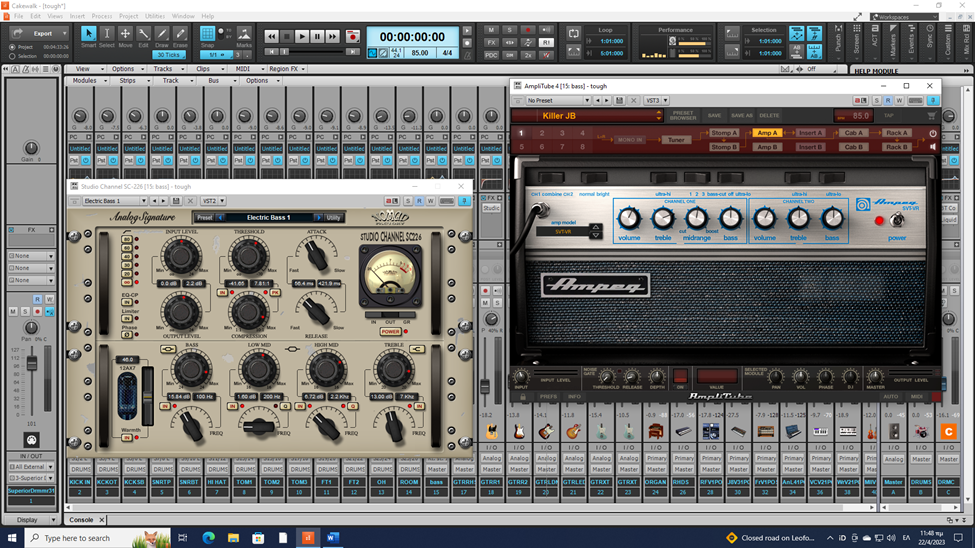Click the Rewind transport button
Viewport: 975px width, 548px height.
click(272, 37)
